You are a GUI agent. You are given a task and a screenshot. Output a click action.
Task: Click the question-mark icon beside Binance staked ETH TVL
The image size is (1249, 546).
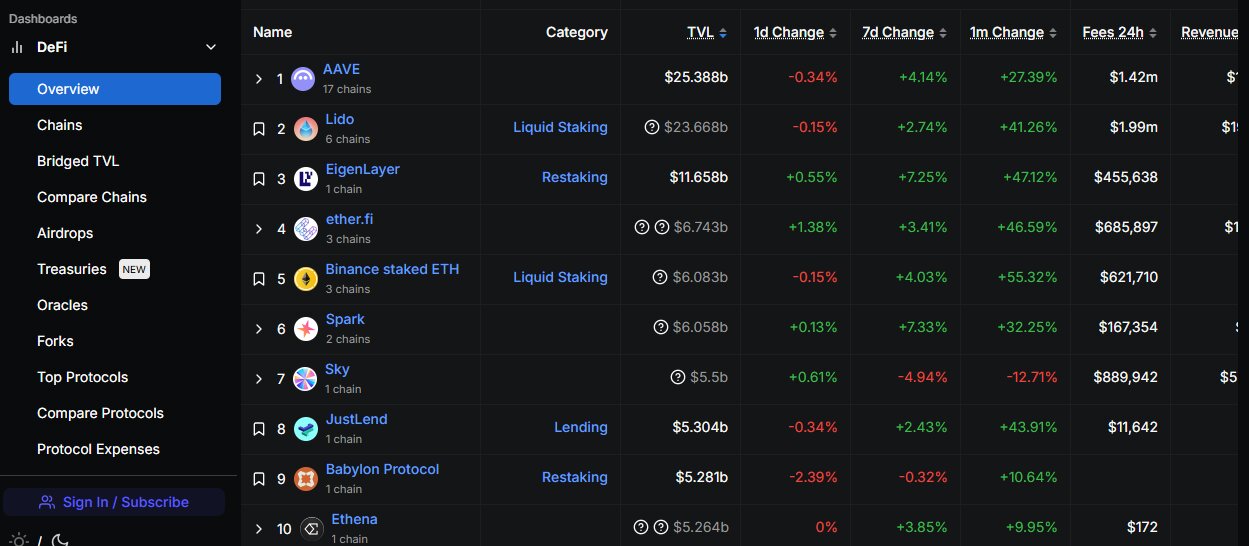click(x=660, y=277)
